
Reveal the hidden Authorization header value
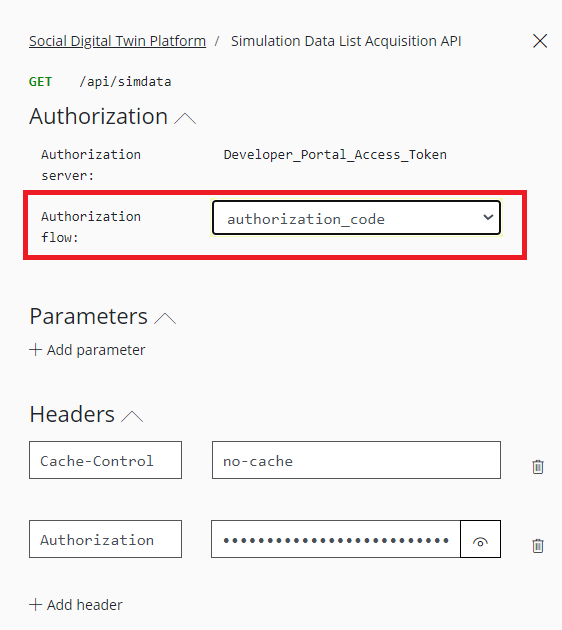tap(480, 539)
